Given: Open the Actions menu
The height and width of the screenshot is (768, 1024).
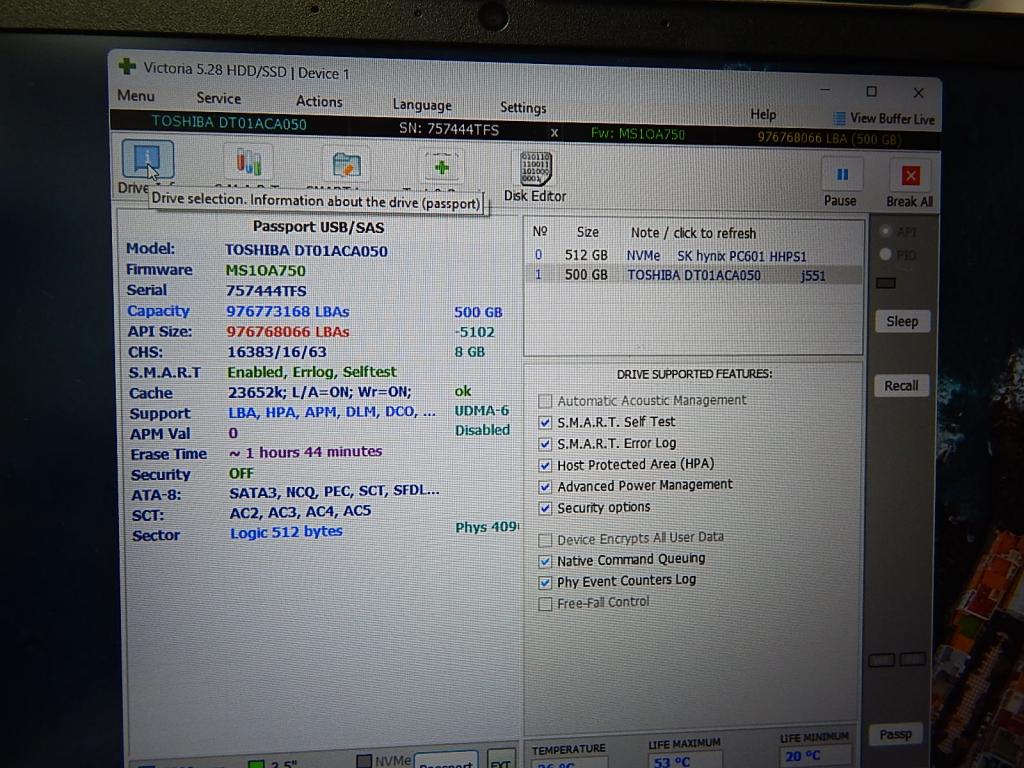Looking at the screenshot, I should tap(319, 101).
